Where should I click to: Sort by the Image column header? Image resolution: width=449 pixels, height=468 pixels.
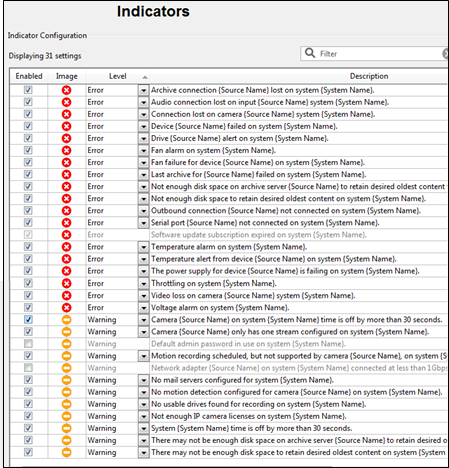67,76
